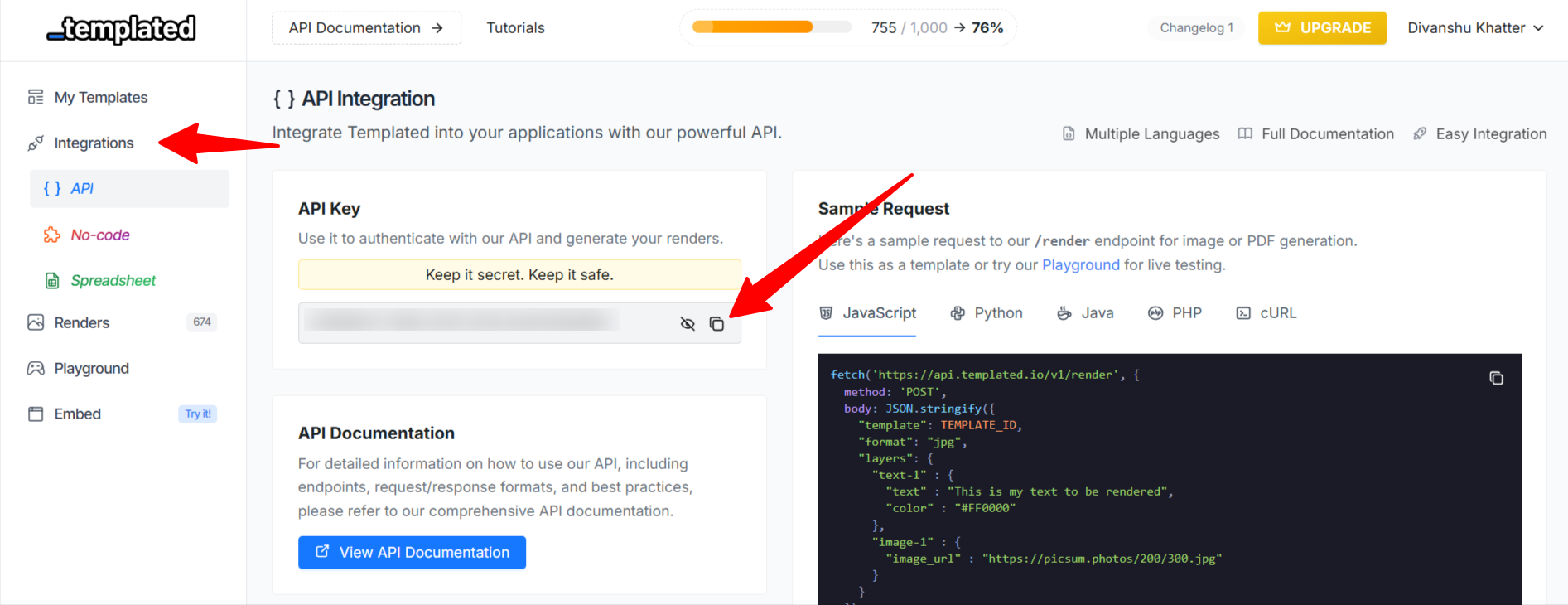The width and height of the screenshot is (1568, 605).
Task: Toggle API key visibility eye icon
Action: (688, 324)
